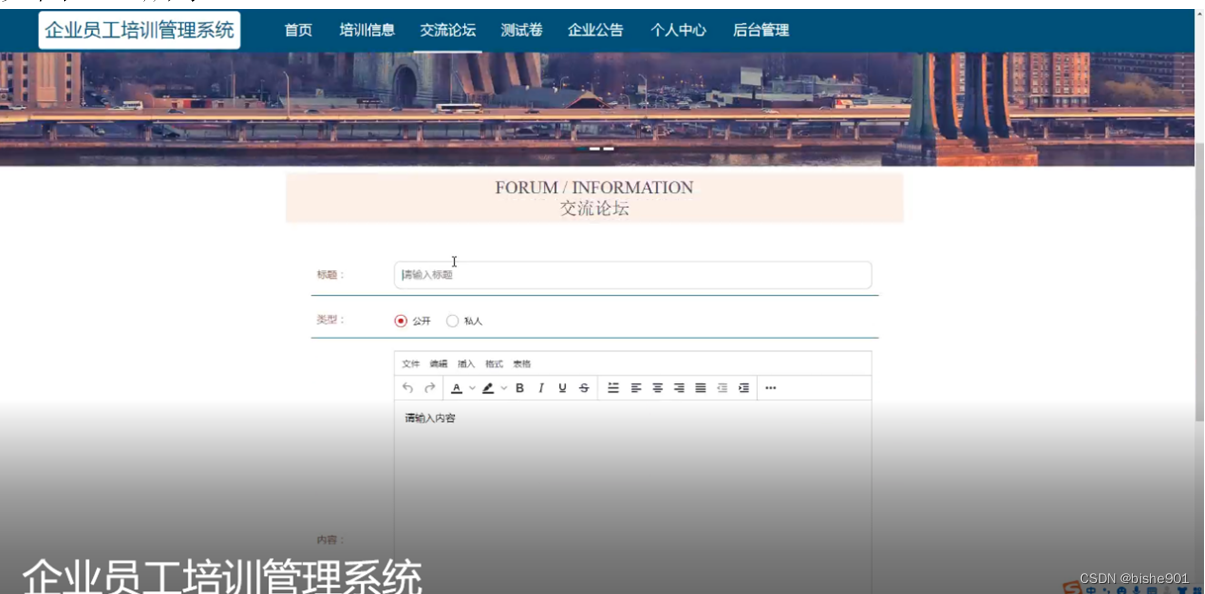
Task: Go to 首页 in the navigation bar
Action: pos(298,30)
